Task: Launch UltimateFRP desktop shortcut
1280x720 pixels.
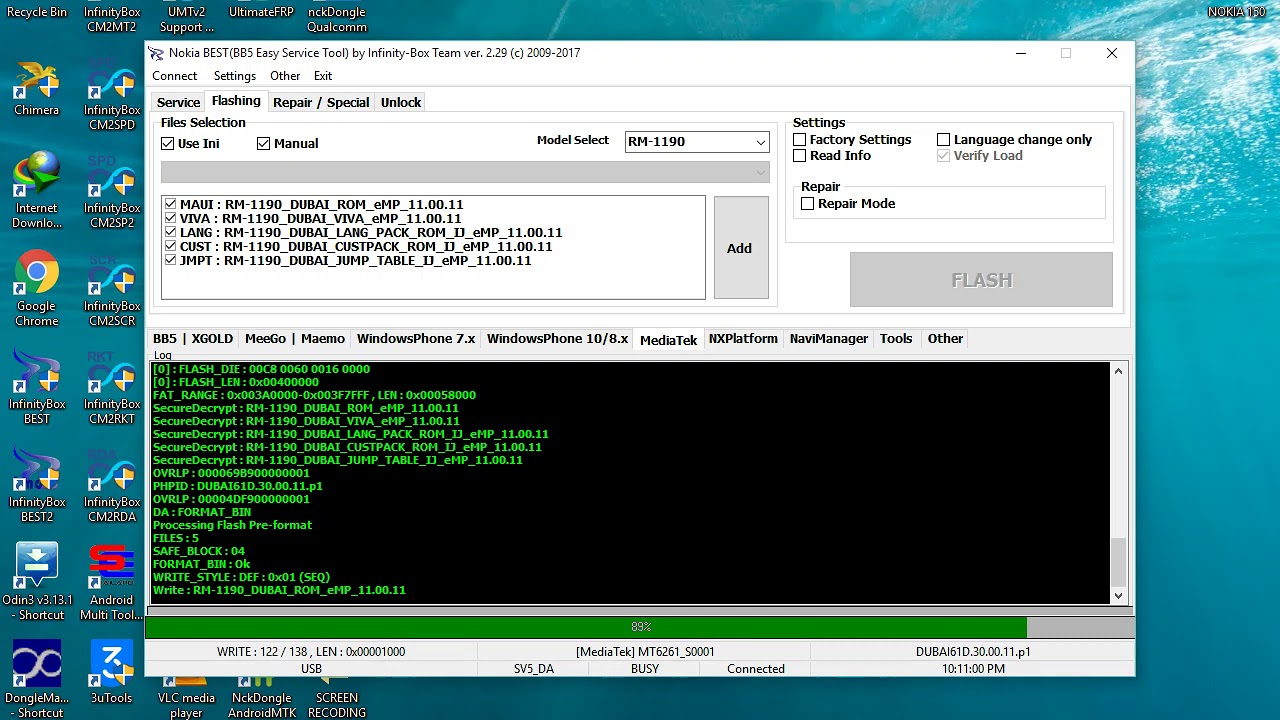Action: (261, 10)
